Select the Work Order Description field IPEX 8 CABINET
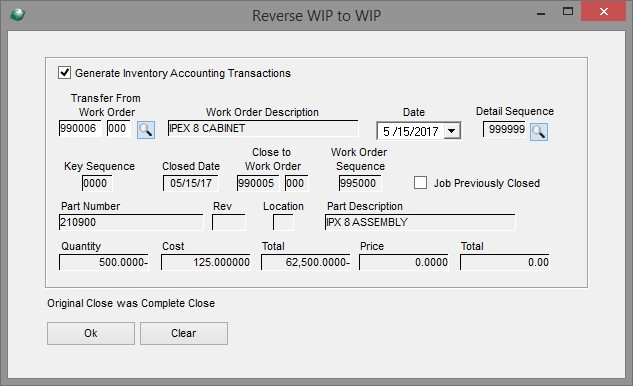Viewport: 633px width, 386px height. [263, 128]
